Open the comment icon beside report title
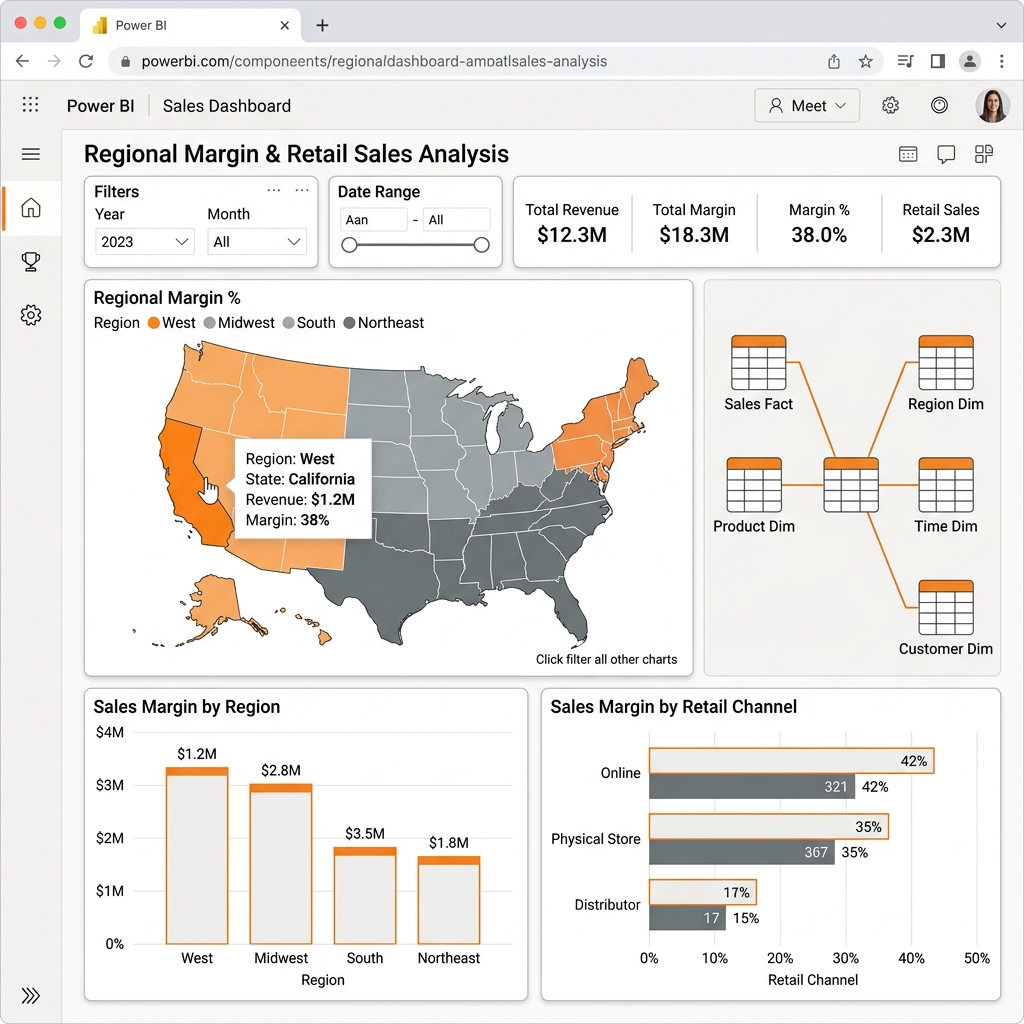This screenshot has width=1024, height=1024. [x=946, y=154]
